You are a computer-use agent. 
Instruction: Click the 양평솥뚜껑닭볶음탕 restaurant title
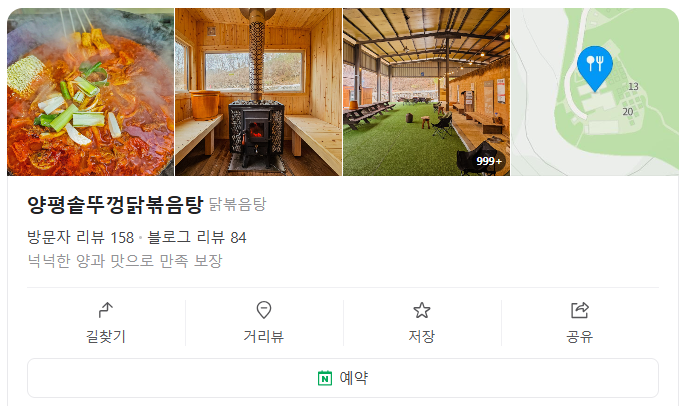(x=115, y=205)
